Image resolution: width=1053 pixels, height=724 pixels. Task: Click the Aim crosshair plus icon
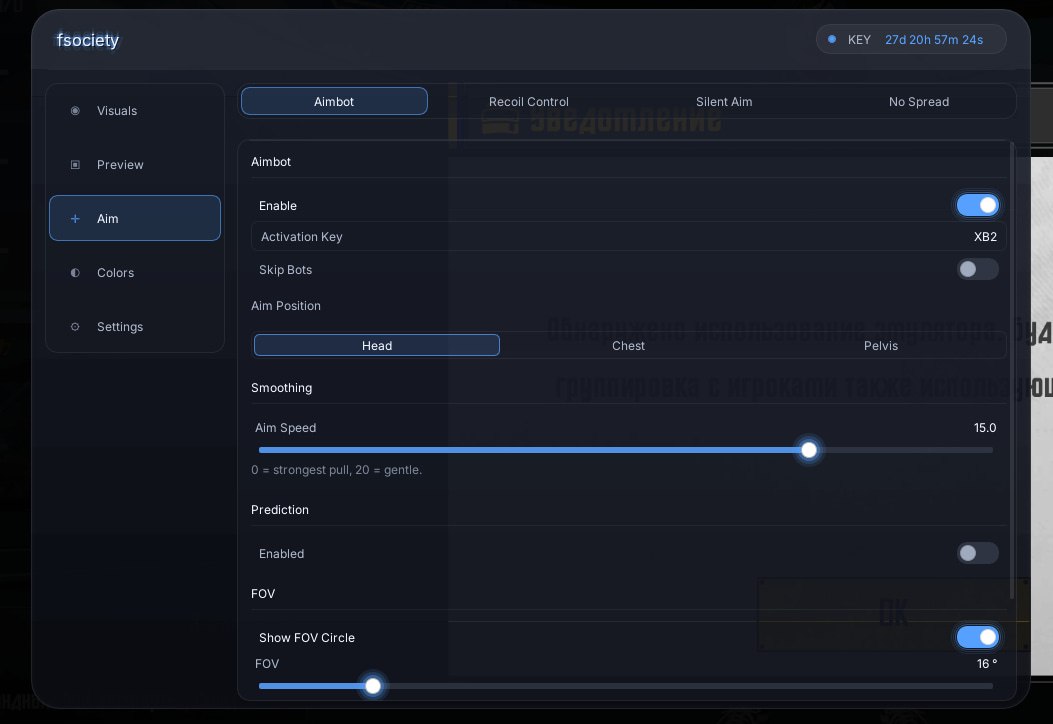click(x=75, y=219)
